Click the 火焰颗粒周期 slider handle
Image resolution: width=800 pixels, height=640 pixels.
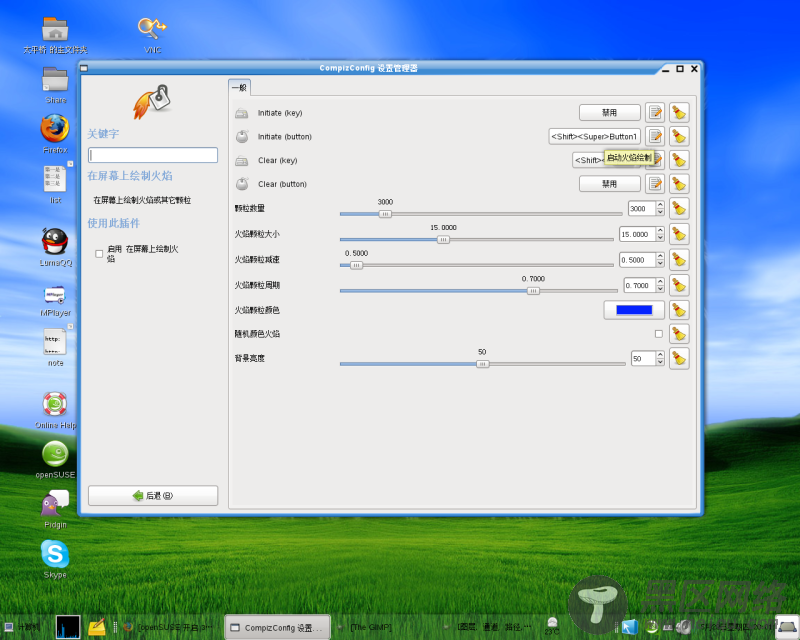(x=533, y=291)
